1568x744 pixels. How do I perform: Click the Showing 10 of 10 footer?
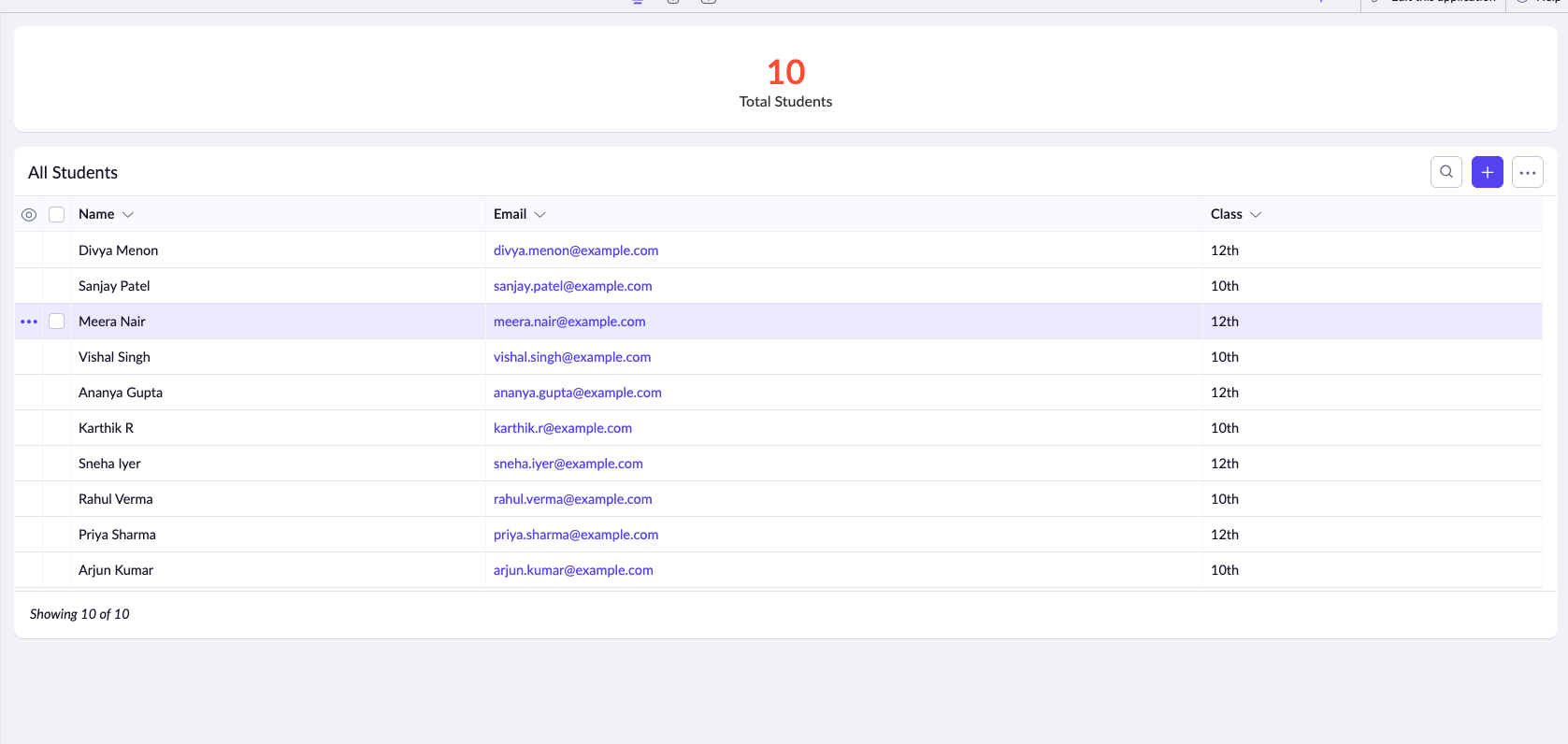(x=79, y=614)
